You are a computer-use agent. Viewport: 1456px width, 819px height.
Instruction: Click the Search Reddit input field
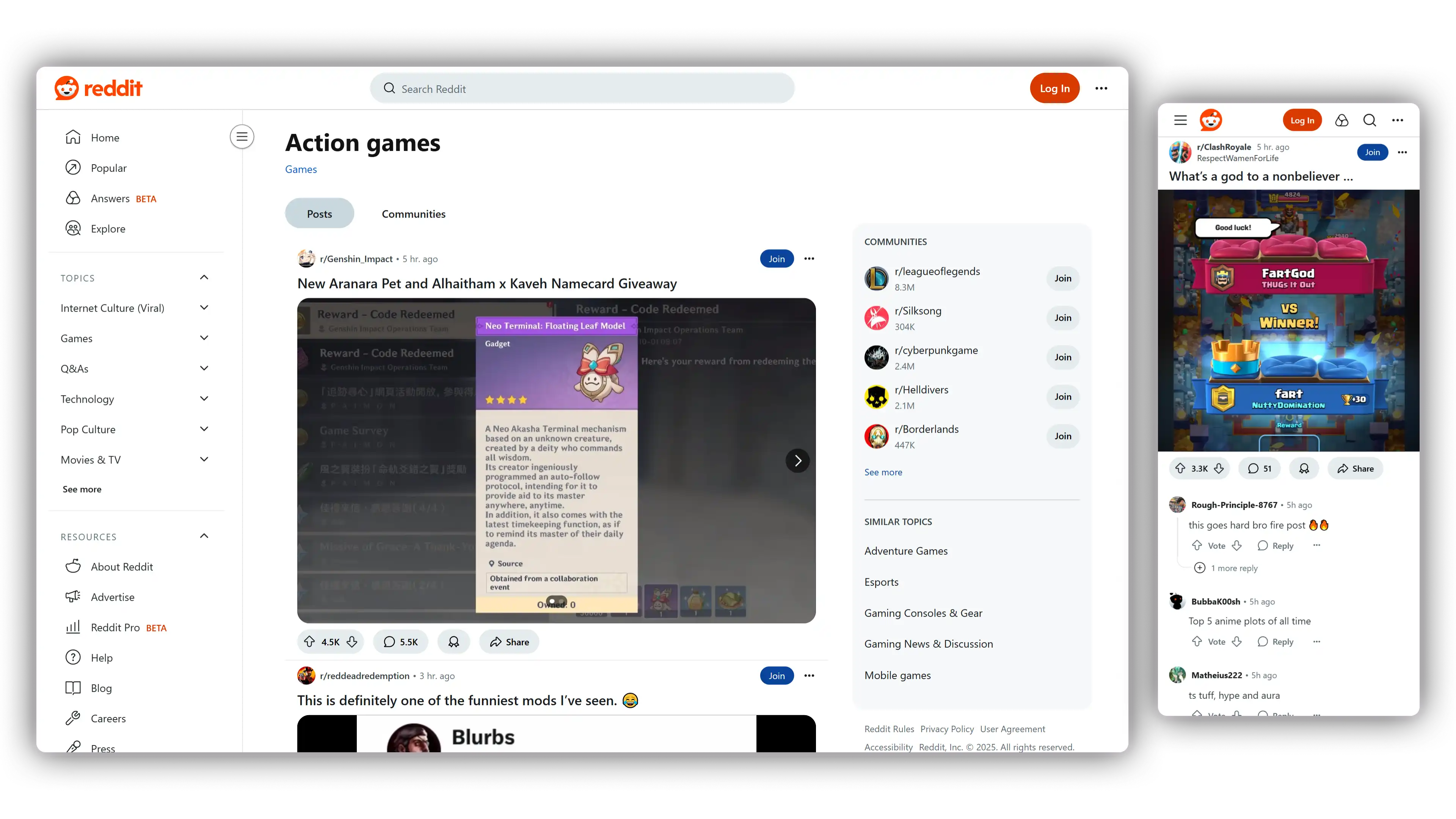coord(582,89)
